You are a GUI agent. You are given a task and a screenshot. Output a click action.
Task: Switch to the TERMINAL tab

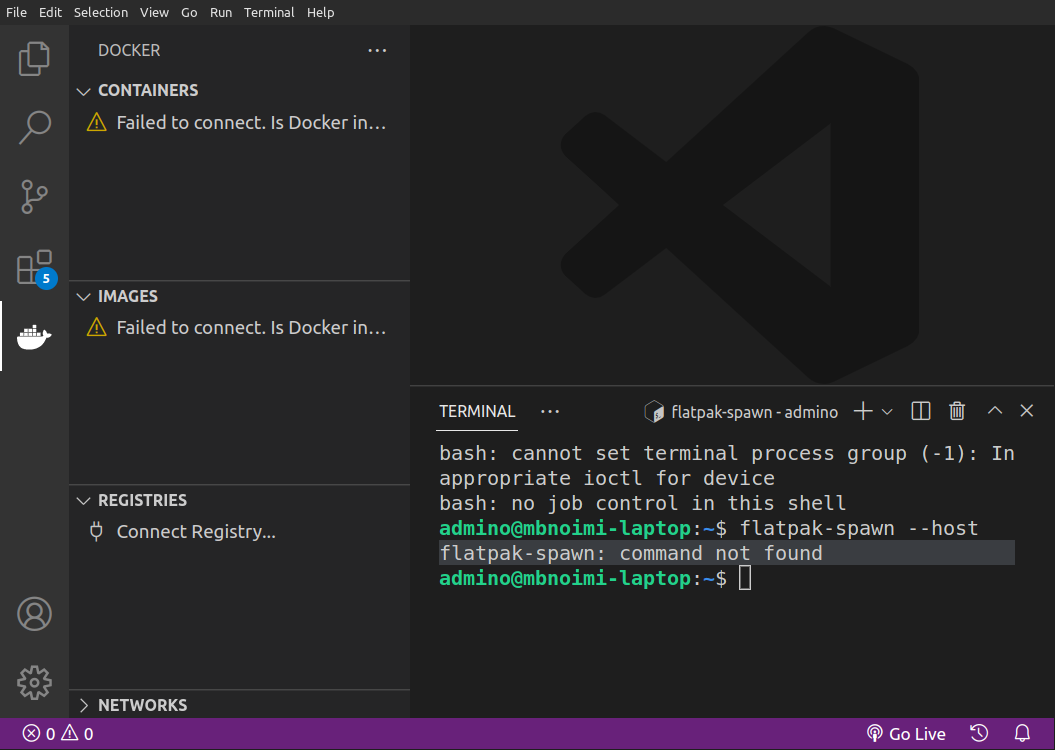tap(477, 411)
